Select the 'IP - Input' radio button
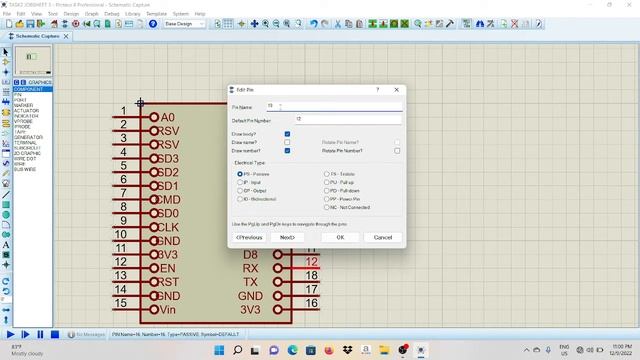640x360 pixels. pos(240,182)
